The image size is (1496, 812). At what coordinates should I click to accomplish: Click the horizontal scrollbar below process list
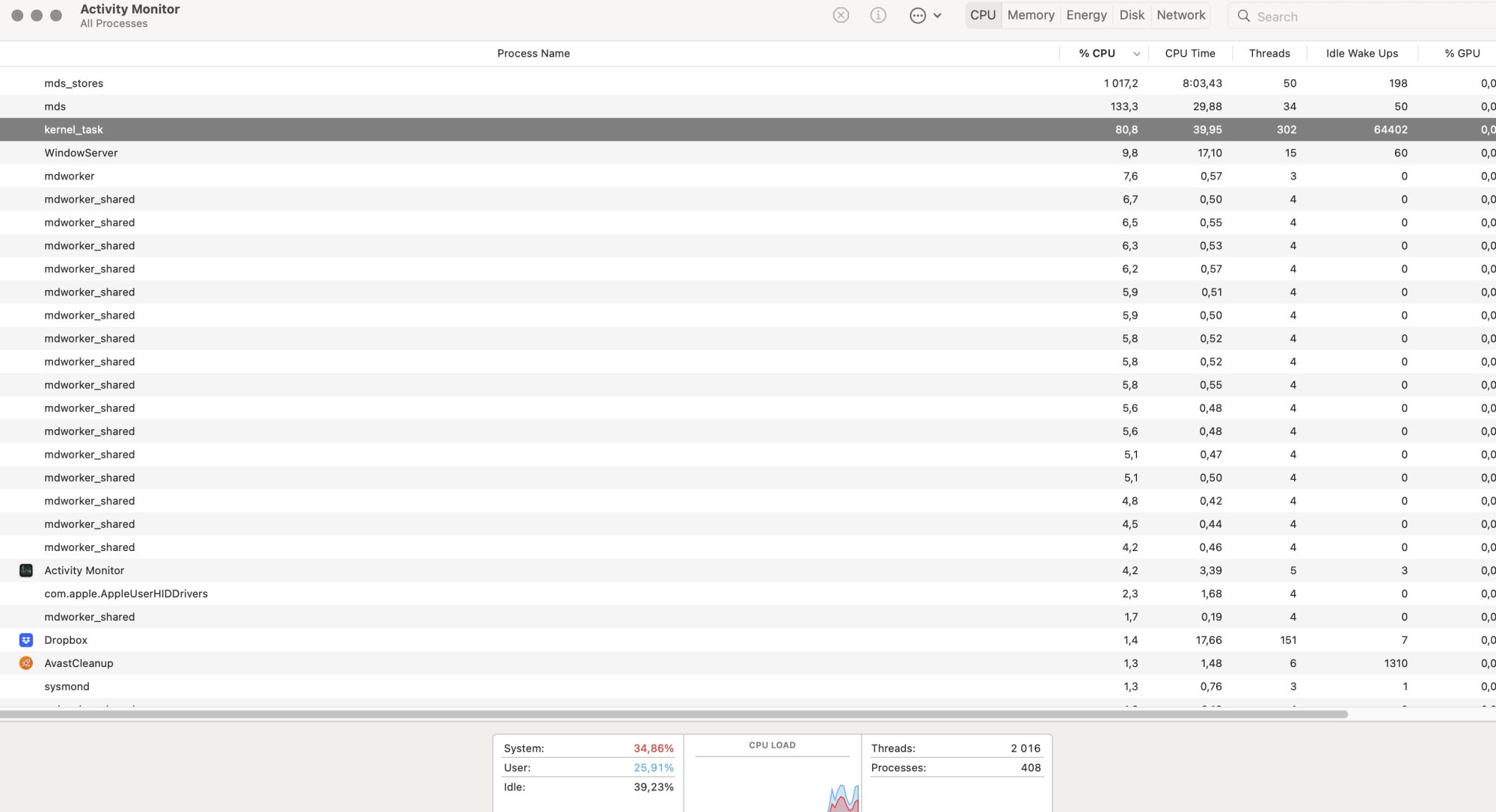coord(673,715)
